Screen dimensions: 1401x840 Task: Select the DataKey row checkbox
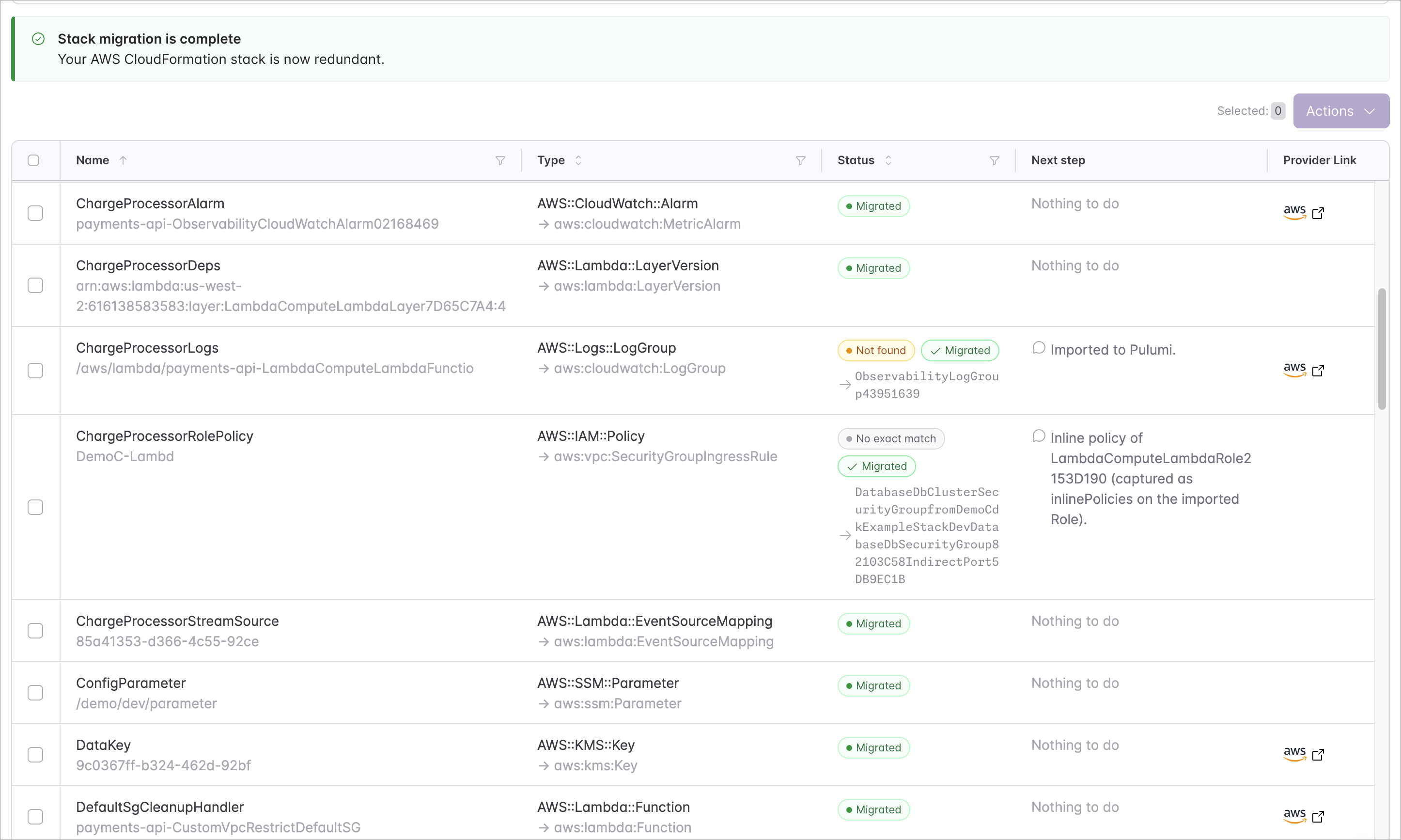coord(35,755)
